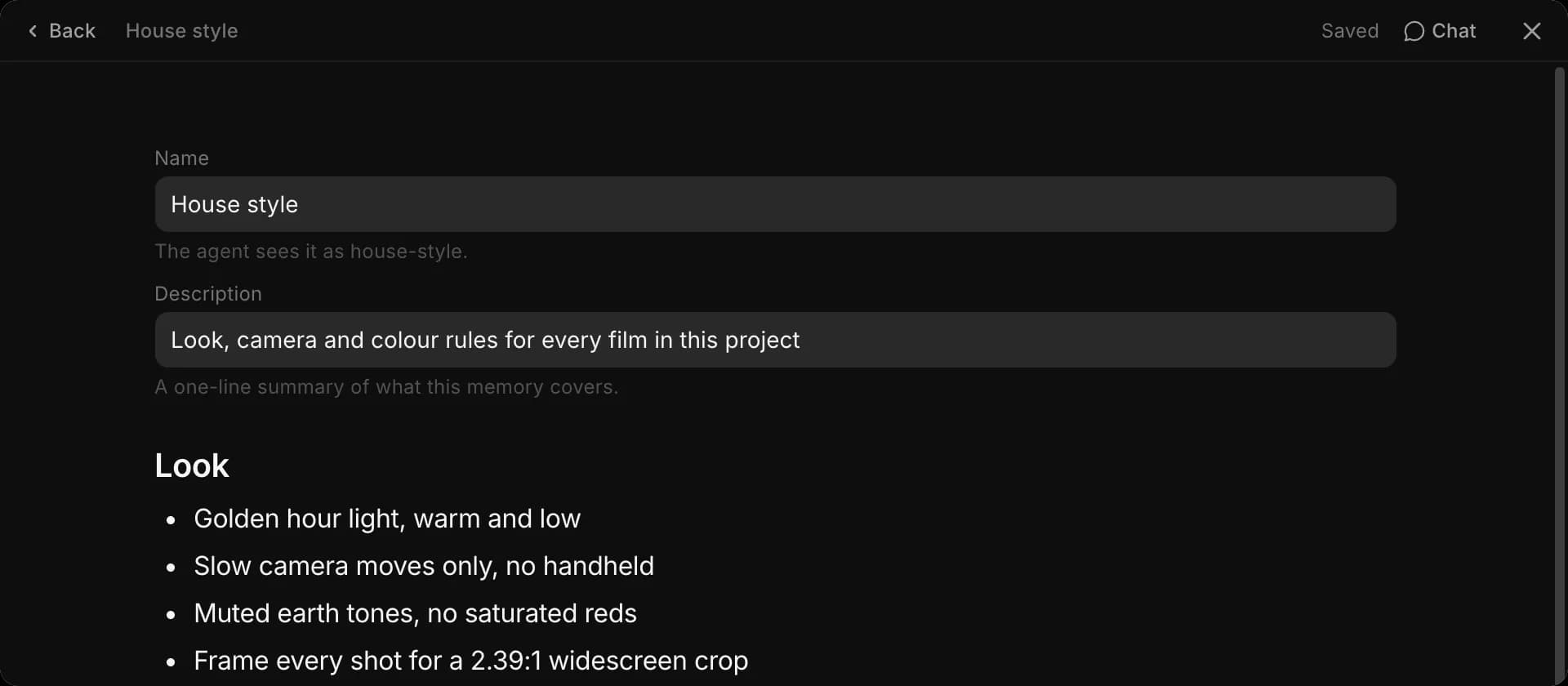
Task: Select the House style breadcrumb title
Action: click(181, 31)
